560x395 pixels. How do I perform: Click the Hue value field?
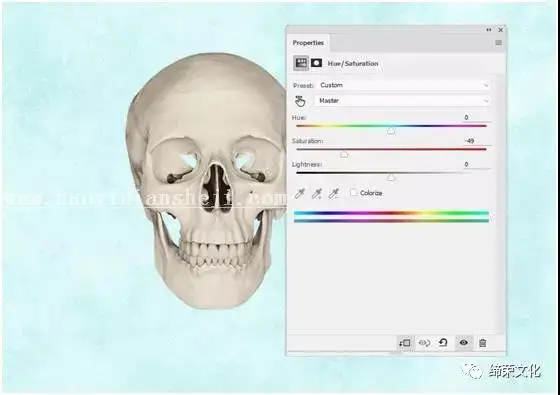click(476, 118)
